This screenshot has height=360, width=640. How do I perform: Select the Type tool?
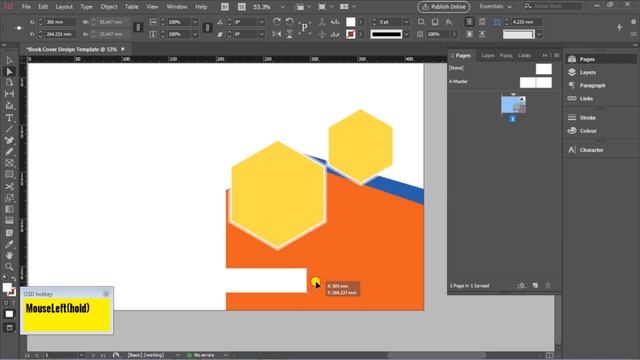point(9,118)
